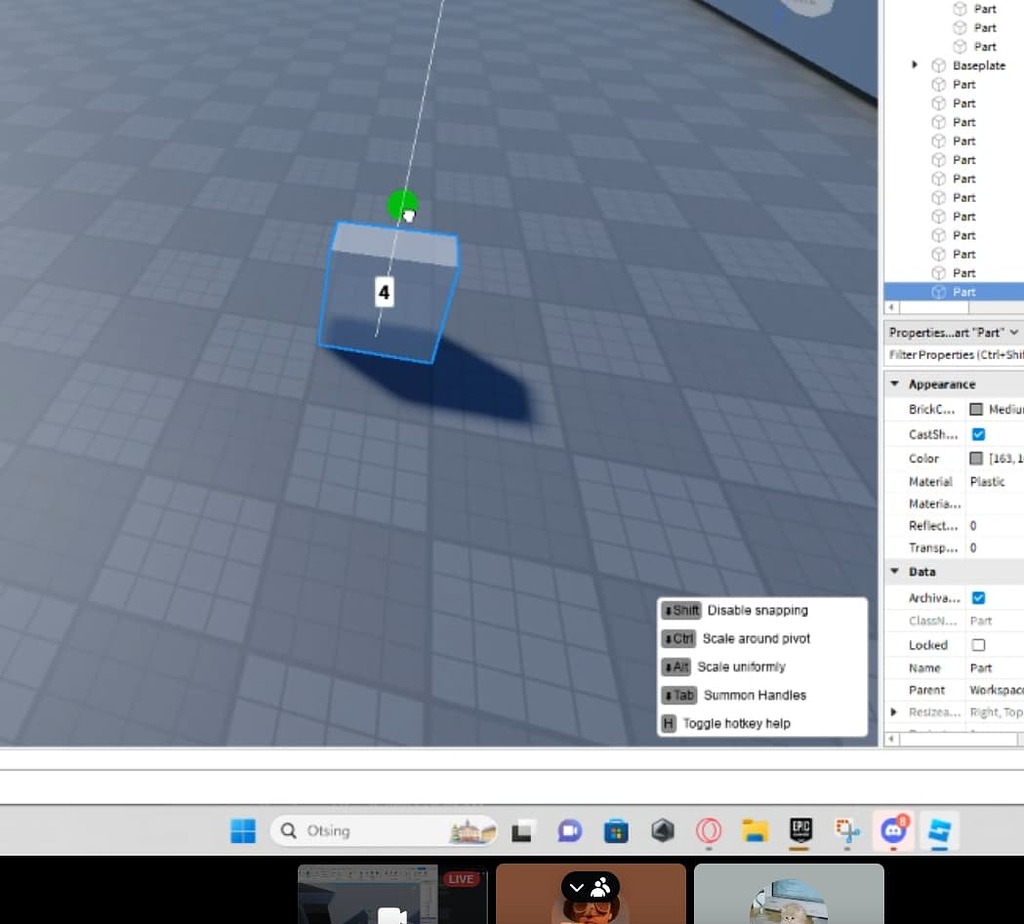This screenshot has width=1024, height=924.
Task: Collapse the Data section
Action: pos(895,571)
